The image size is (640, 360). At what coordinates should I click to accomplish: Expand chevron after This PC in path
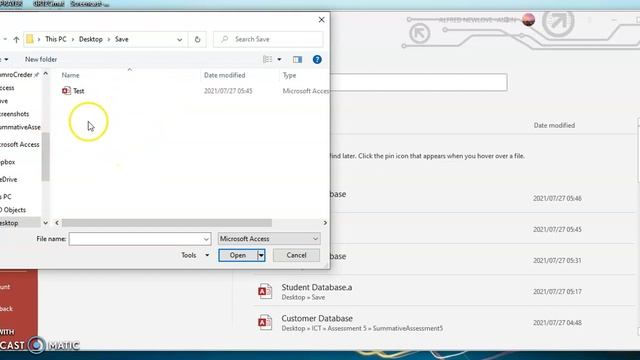click(73, 39)
